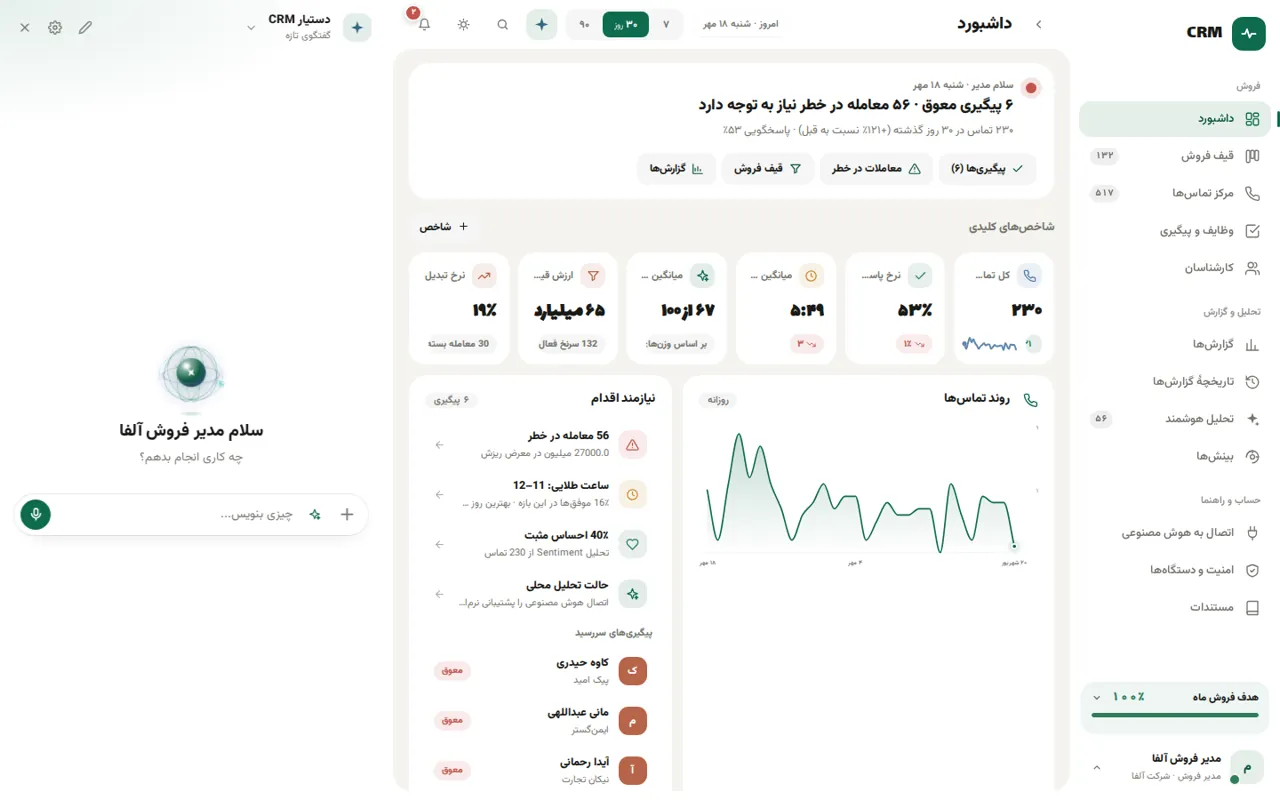Image resolution: width=1280 pixels, height=800 pixels.
Task: Start a new conversation with pencil icon
Action: pos(85,28)
